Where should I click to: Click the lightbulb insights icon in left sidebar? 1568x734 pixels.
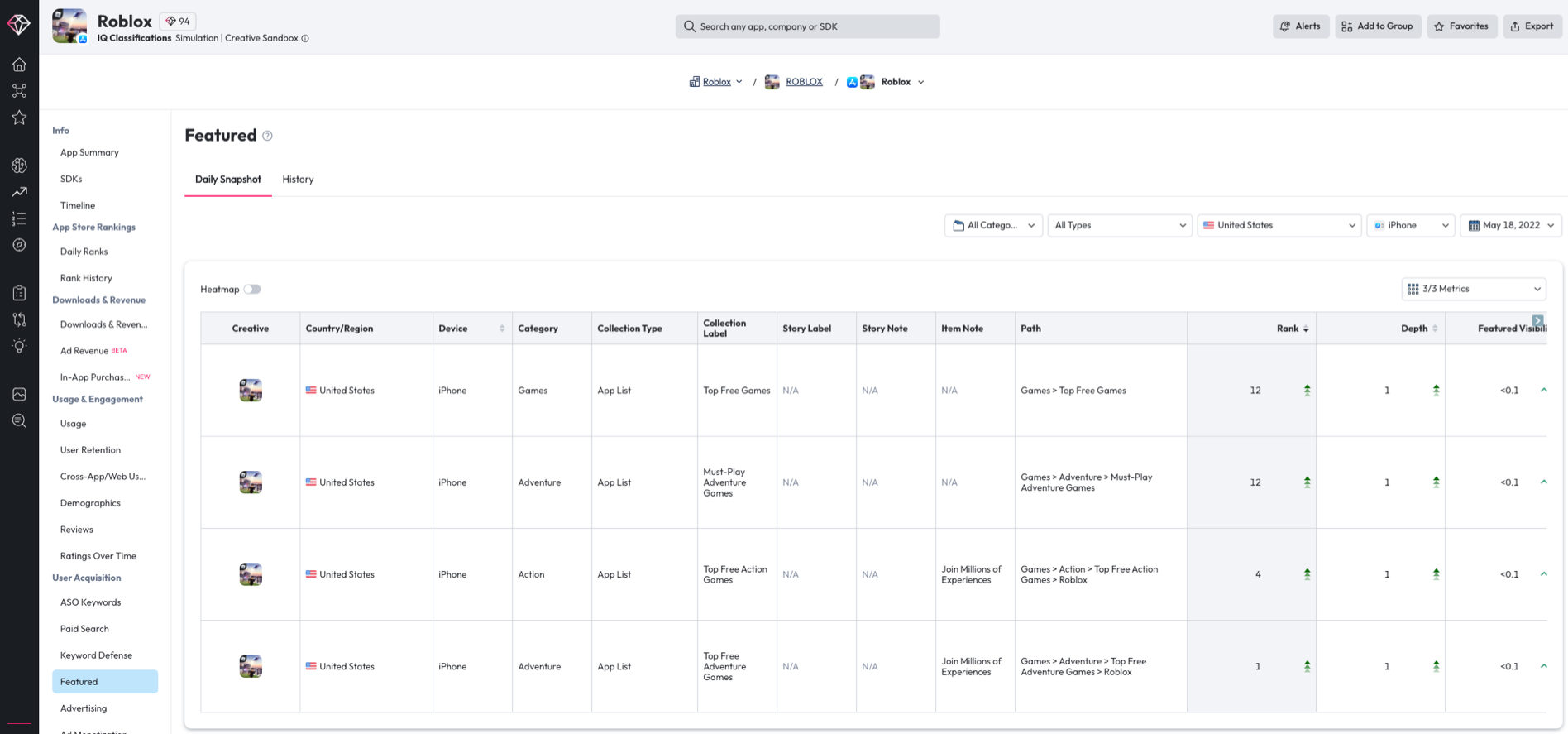tap(19, 346)
